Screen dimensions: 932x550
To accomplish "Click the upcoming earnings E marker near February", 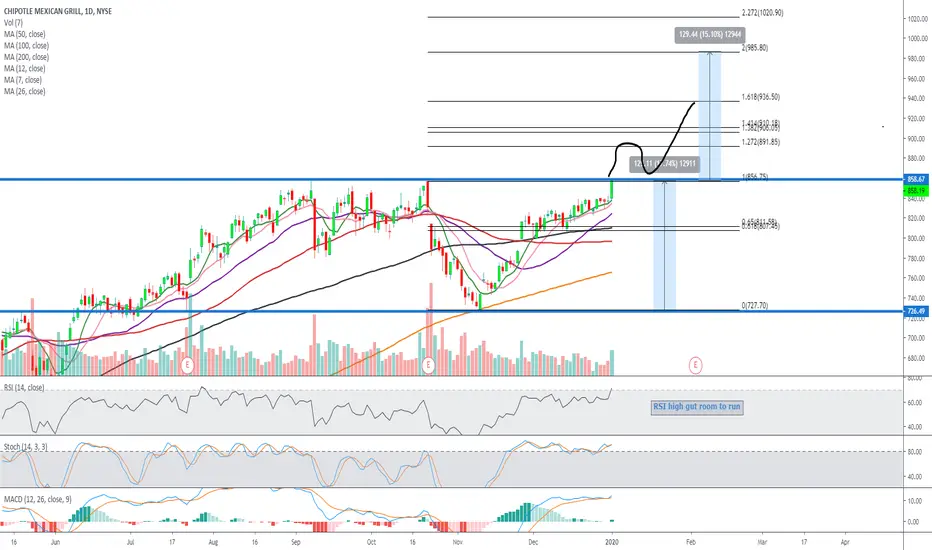I will click(695, 364).
